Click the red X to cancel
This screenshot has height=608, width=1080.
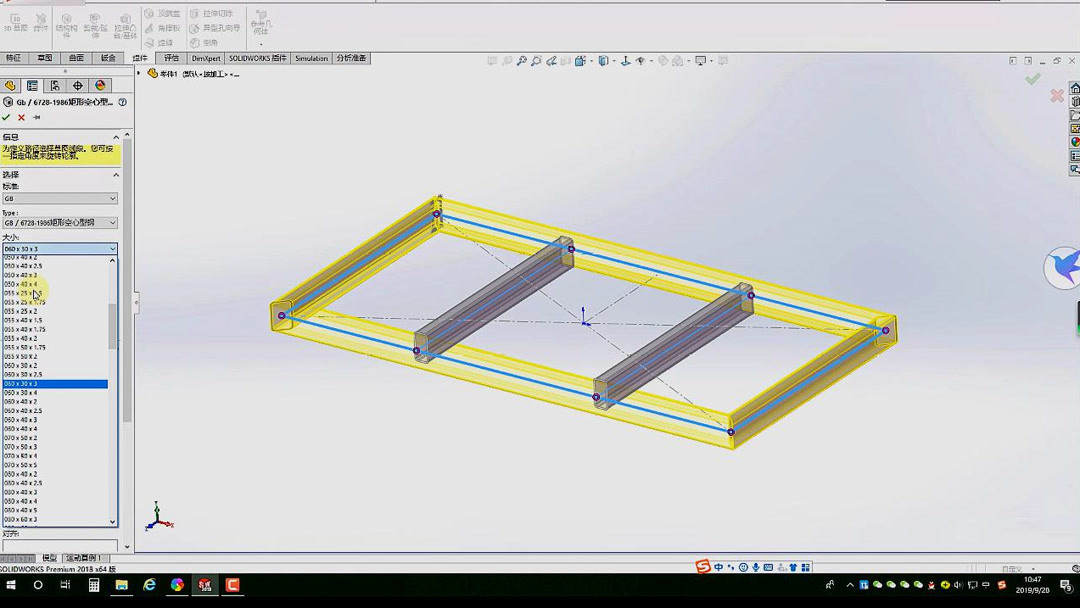click(22, 117)
